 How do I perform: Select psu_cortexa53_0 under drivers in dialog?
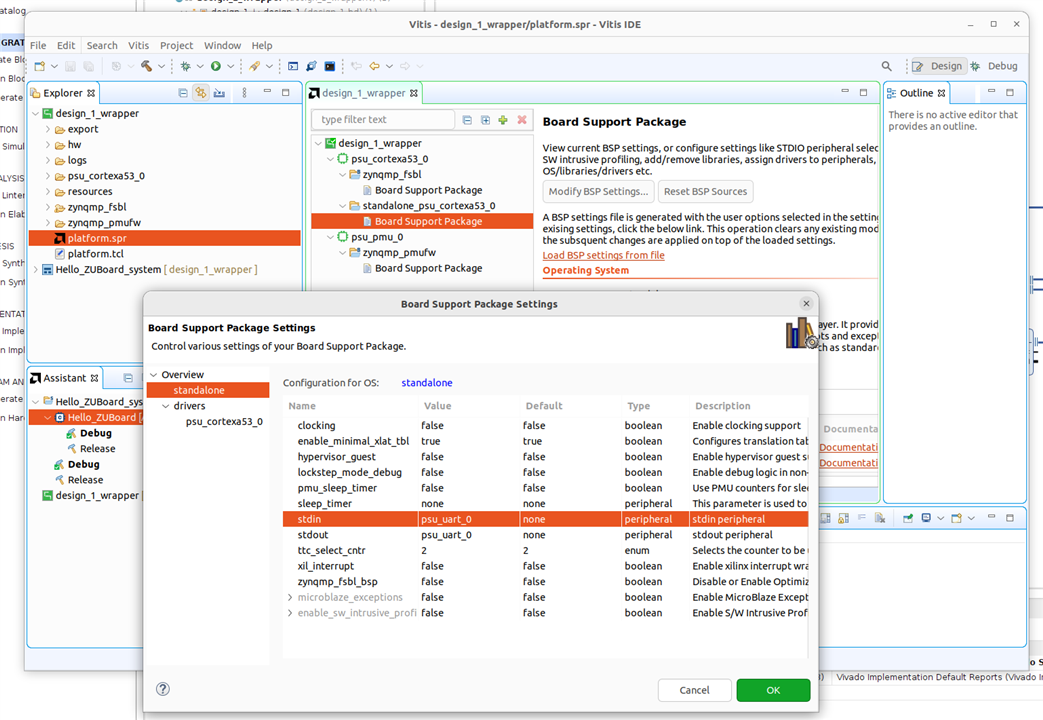pyautogui.click(x=224, y=422)
